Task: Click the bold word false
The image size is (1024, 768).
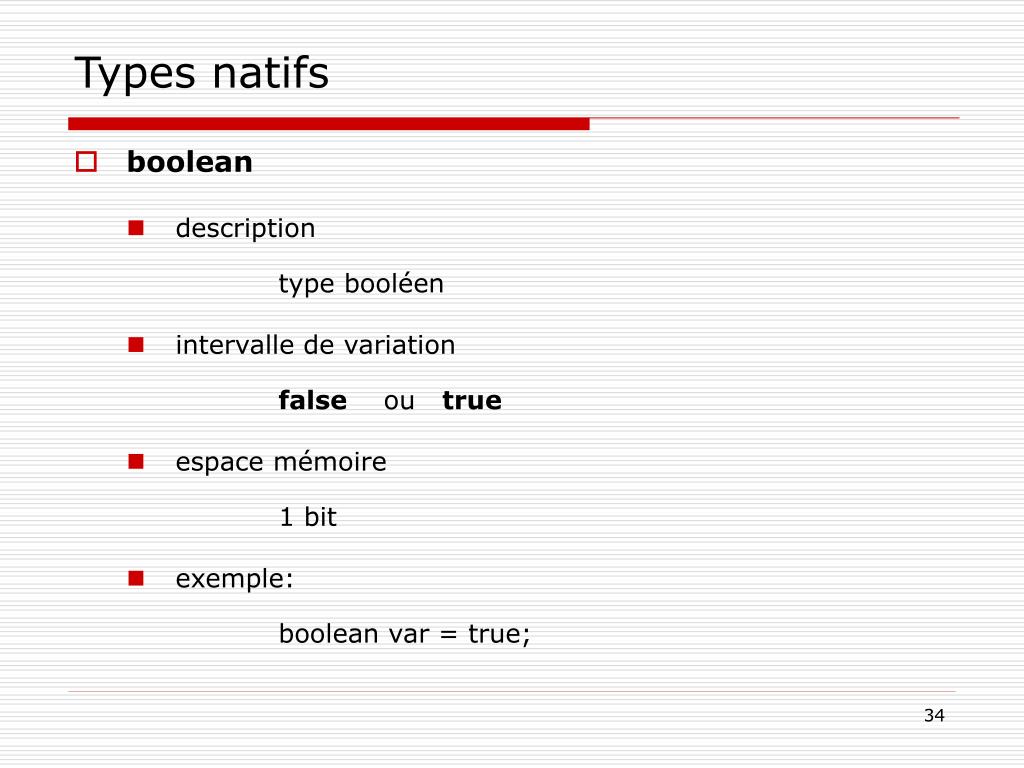Action: tap(313, 400)
